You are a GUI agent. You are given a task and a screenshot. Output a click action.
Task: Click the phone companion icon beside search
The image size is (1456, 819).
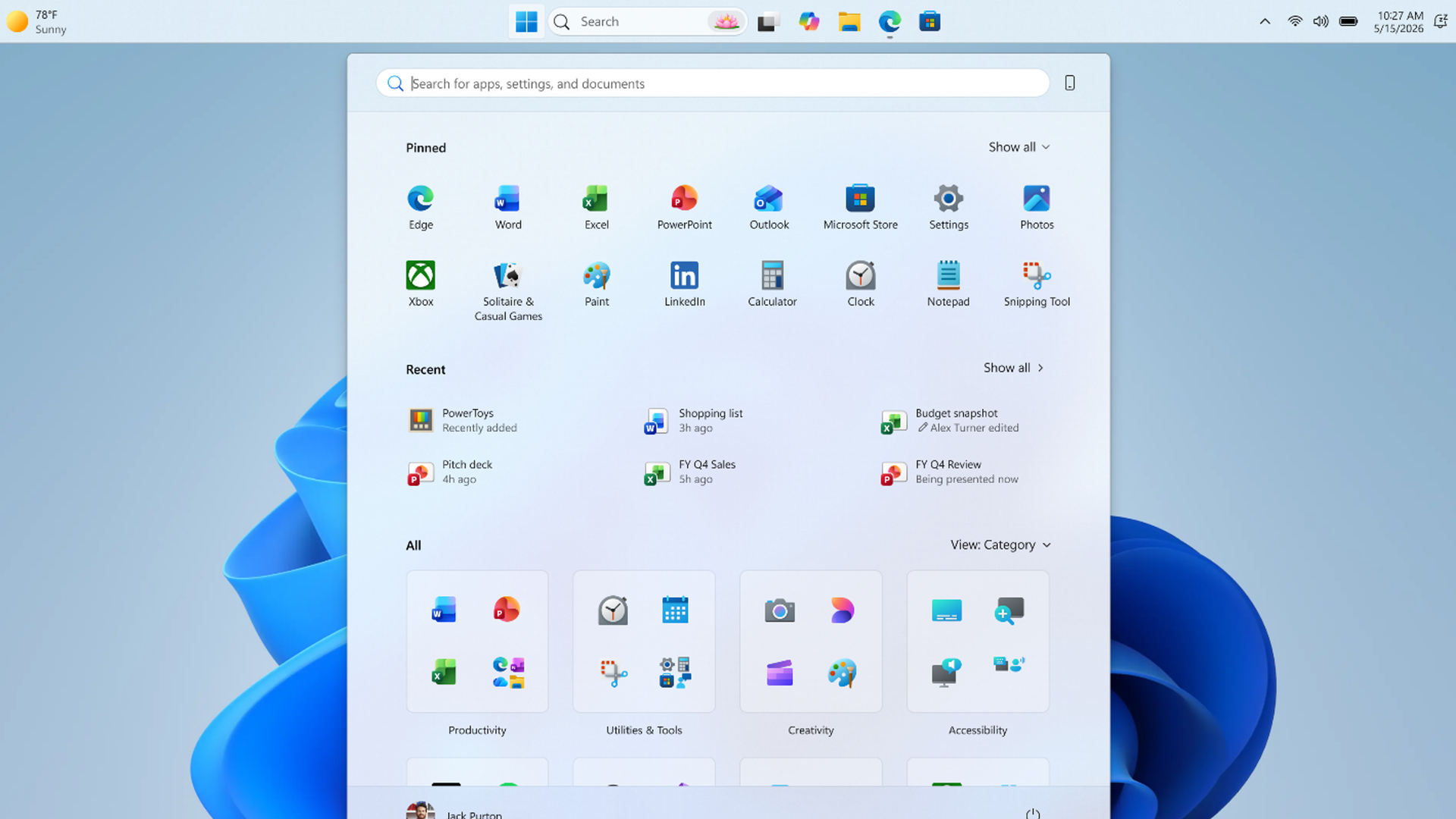pos(1070,83)
